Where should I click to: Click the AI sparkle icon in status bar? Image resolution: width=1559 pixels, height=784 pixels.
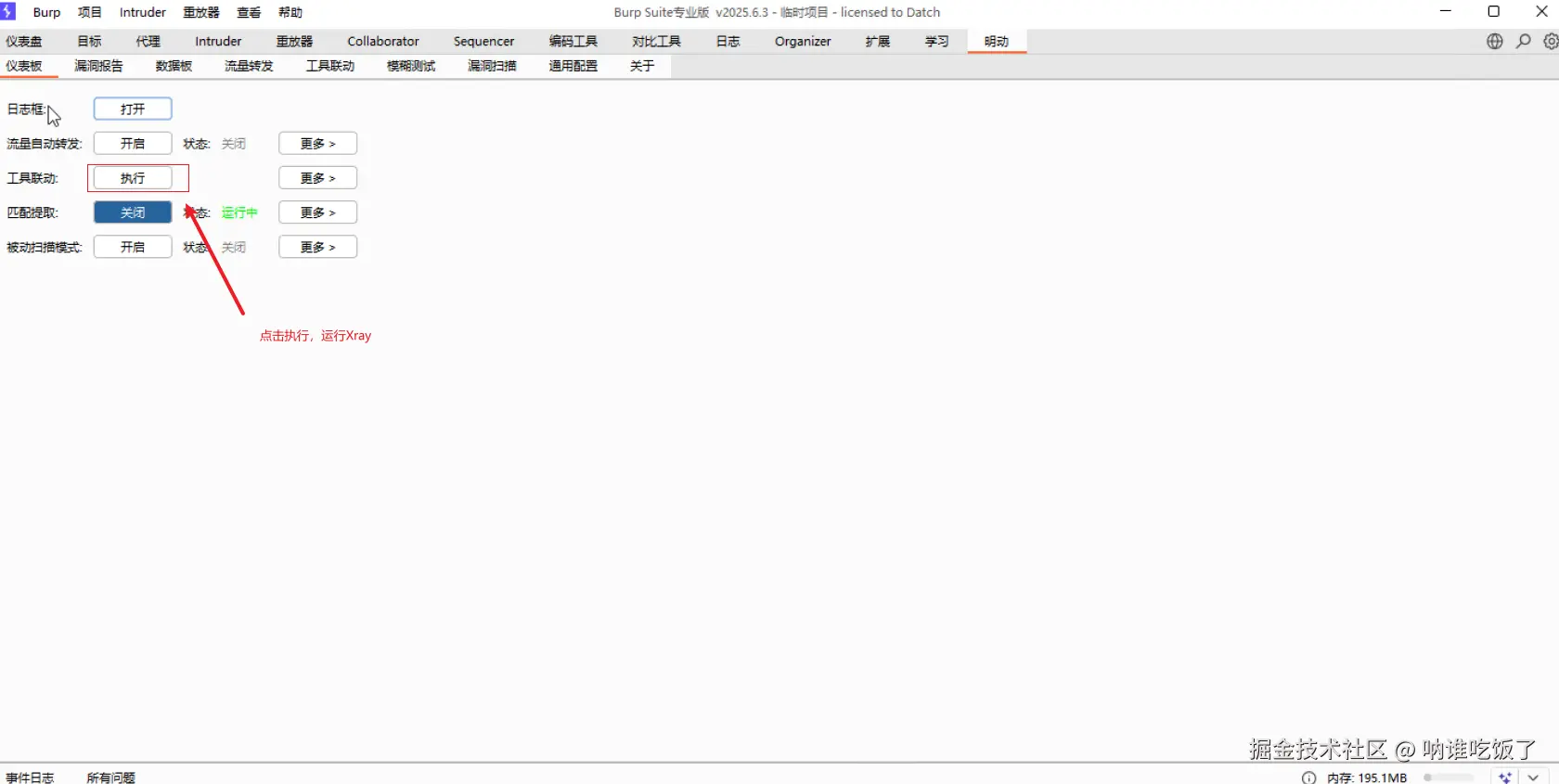1505,778
